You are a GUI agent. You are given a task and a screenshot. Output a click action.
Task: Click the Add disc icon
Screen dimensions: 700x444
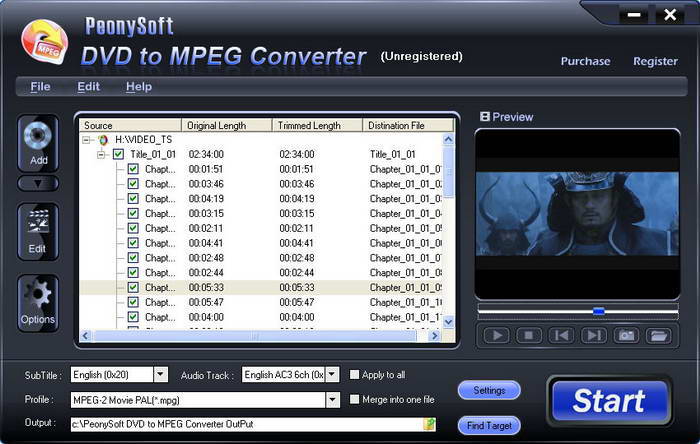[x=38, y=143]
